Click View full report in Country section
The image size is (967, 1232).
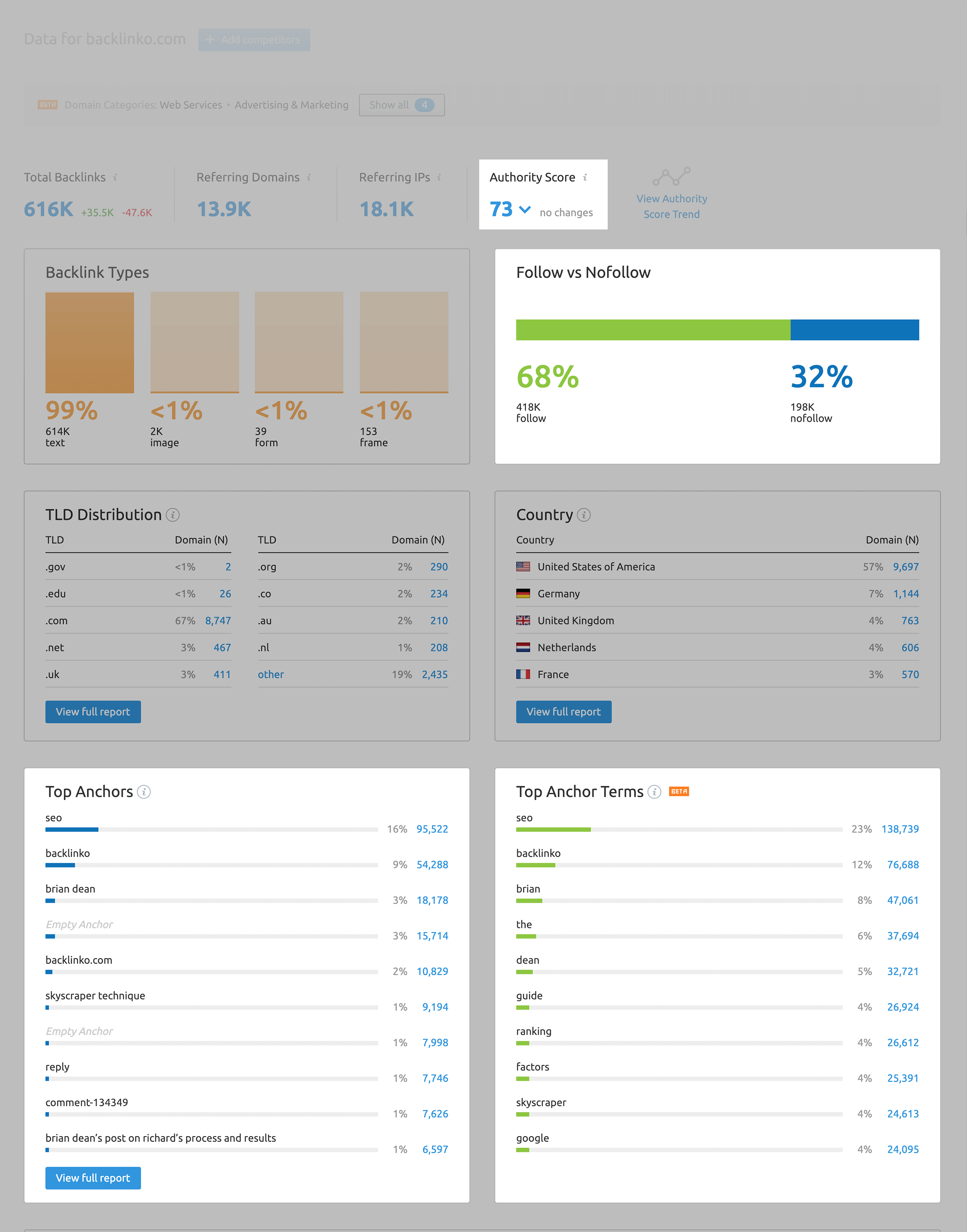coord(564,712)
